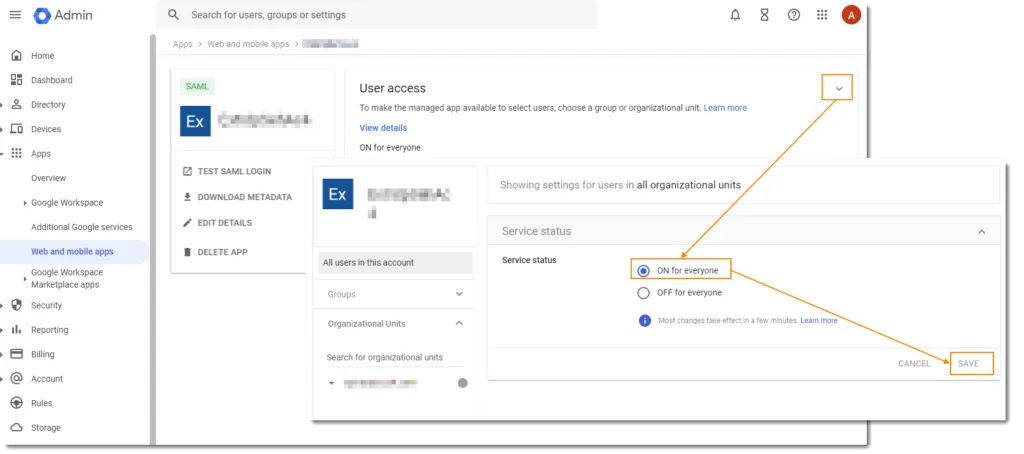Click the Delete App trash icon
Screen dimensions: 1024x454
tap(187, 251)
